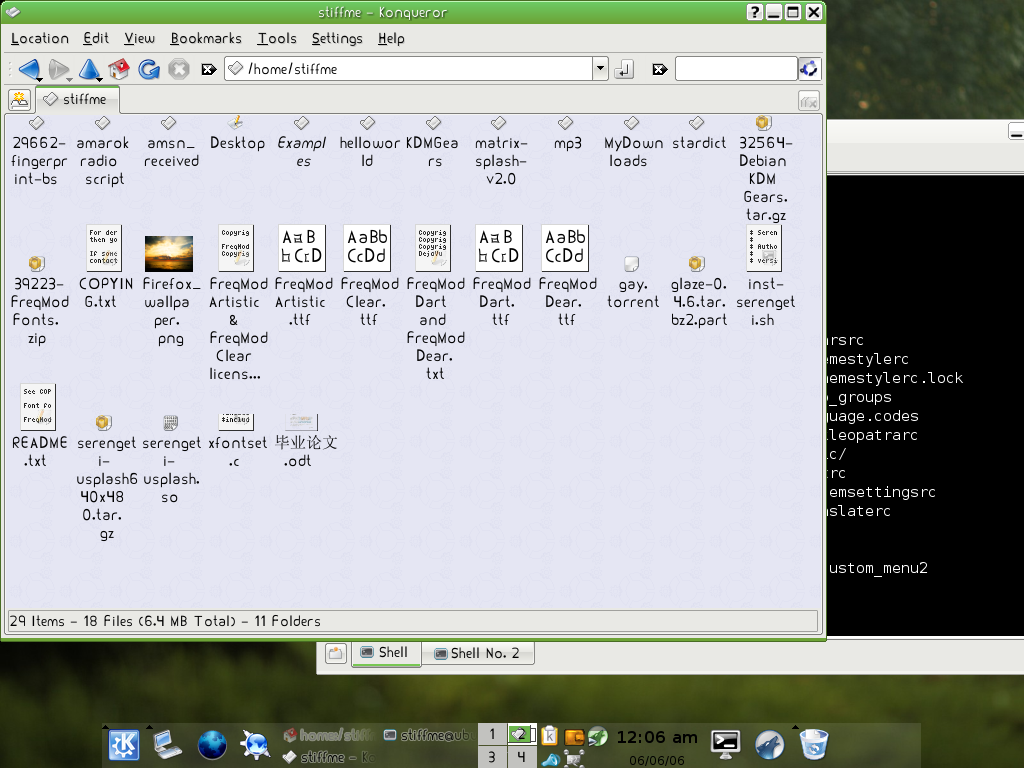Click the empty search field in toolbar
The height and width of the screenshot is (768, 1024).
(x=736, y=69)
